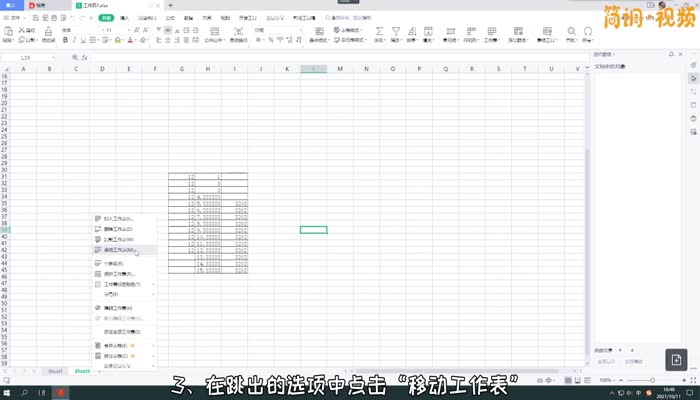Open the WPS app on the taskbar
700x400 pixels.
pos(60,393)
